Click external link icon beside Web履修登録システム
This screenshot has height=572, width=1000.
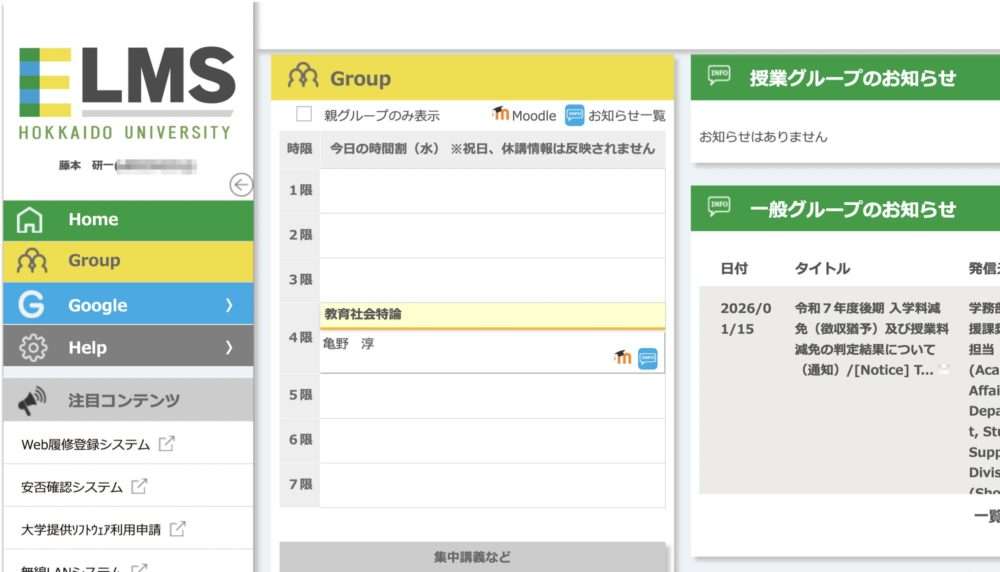click(166, 444)
